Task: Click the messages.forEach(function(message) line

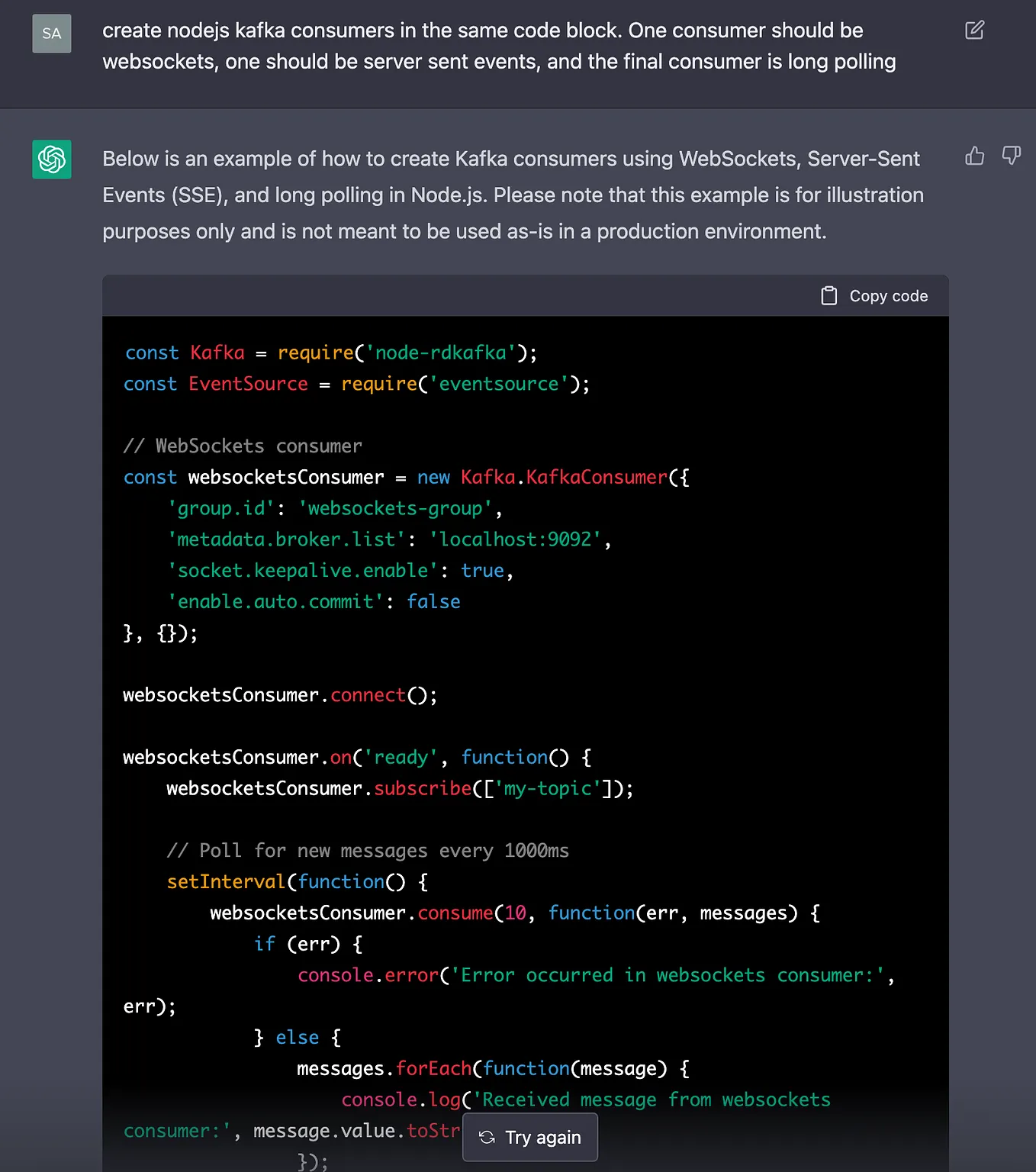Action: 494,1069
